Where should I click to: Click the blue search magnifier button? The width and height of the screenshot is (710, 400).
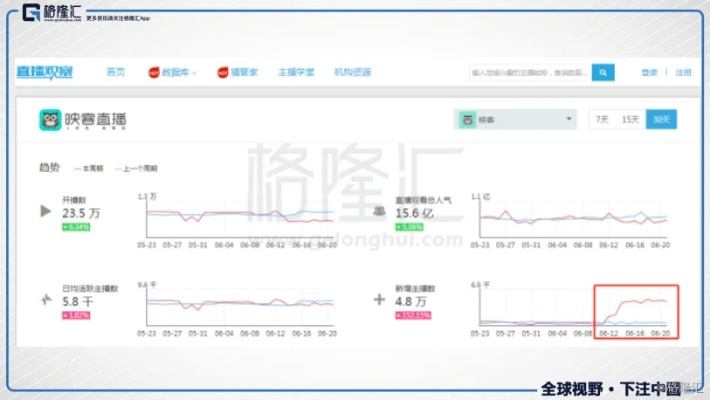click(x=602, y=72)
